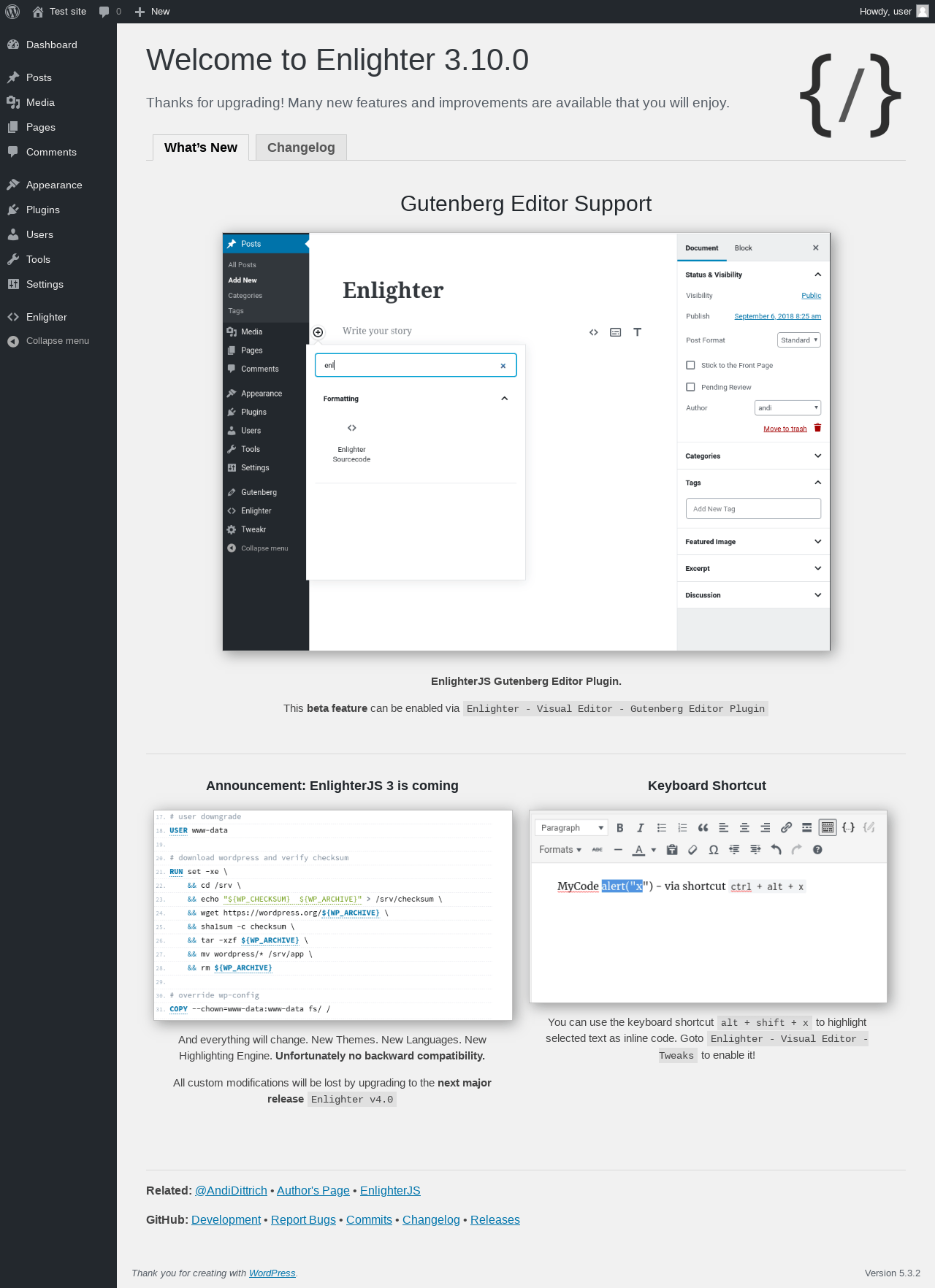Click the T heading icon right of Write your story
The image size is (935, 1288).
tap(637, 332)
